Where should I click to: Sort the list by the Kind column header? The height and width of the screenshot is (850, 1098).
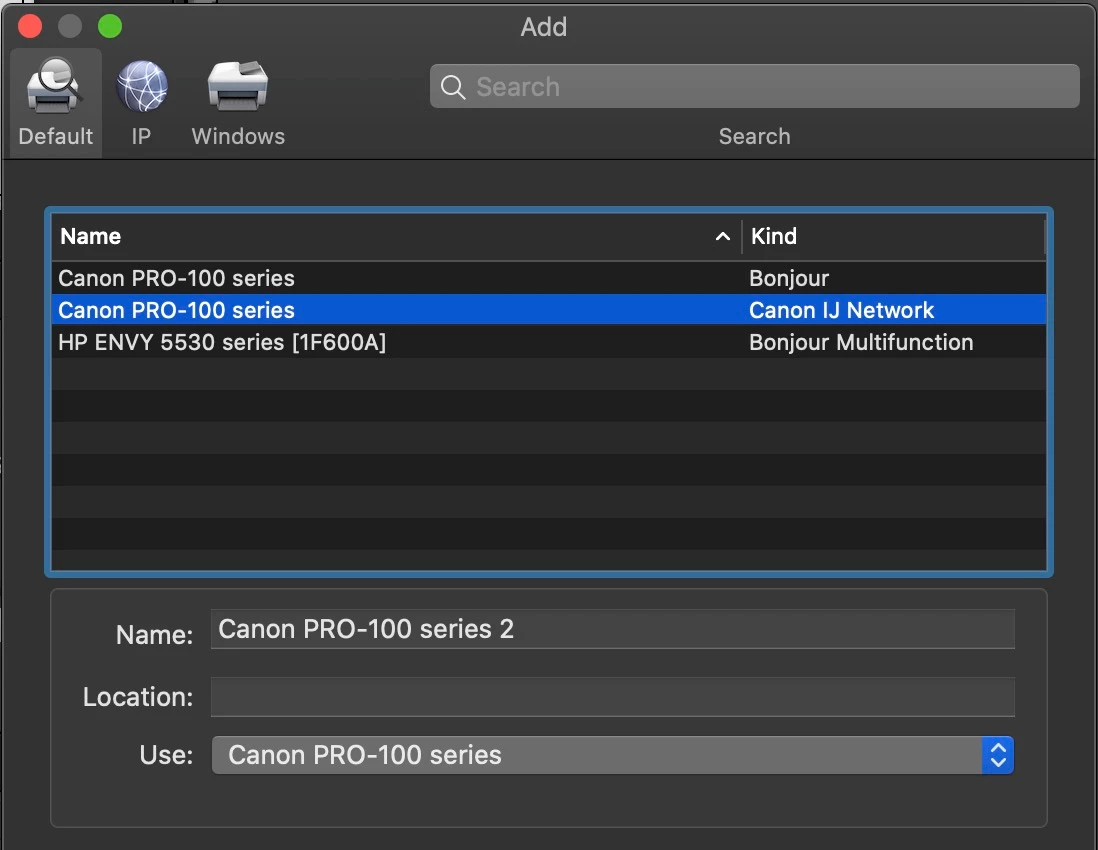click(893, 237)
